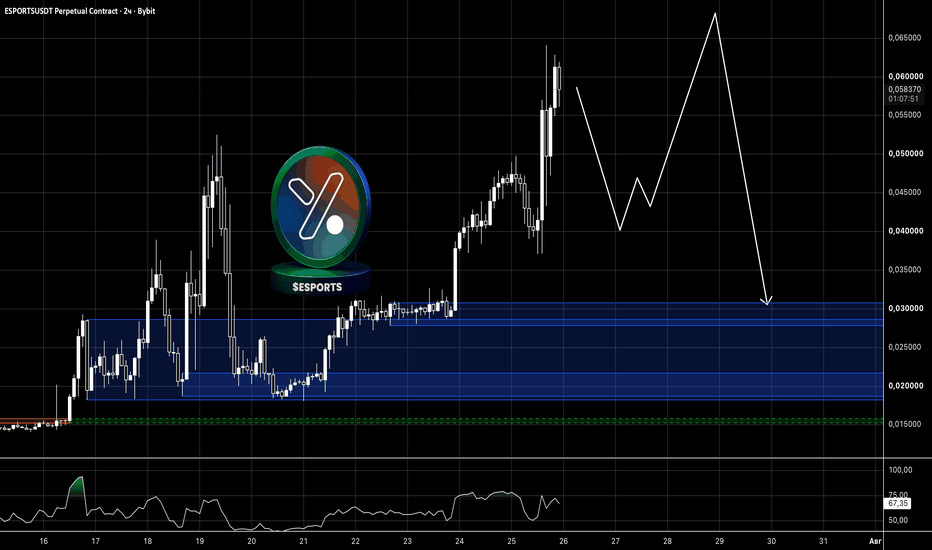The height and width of the screenshot is (550, 932).
Task: Click the 0,020000 price axis label
Action: (x=905, y=385)
